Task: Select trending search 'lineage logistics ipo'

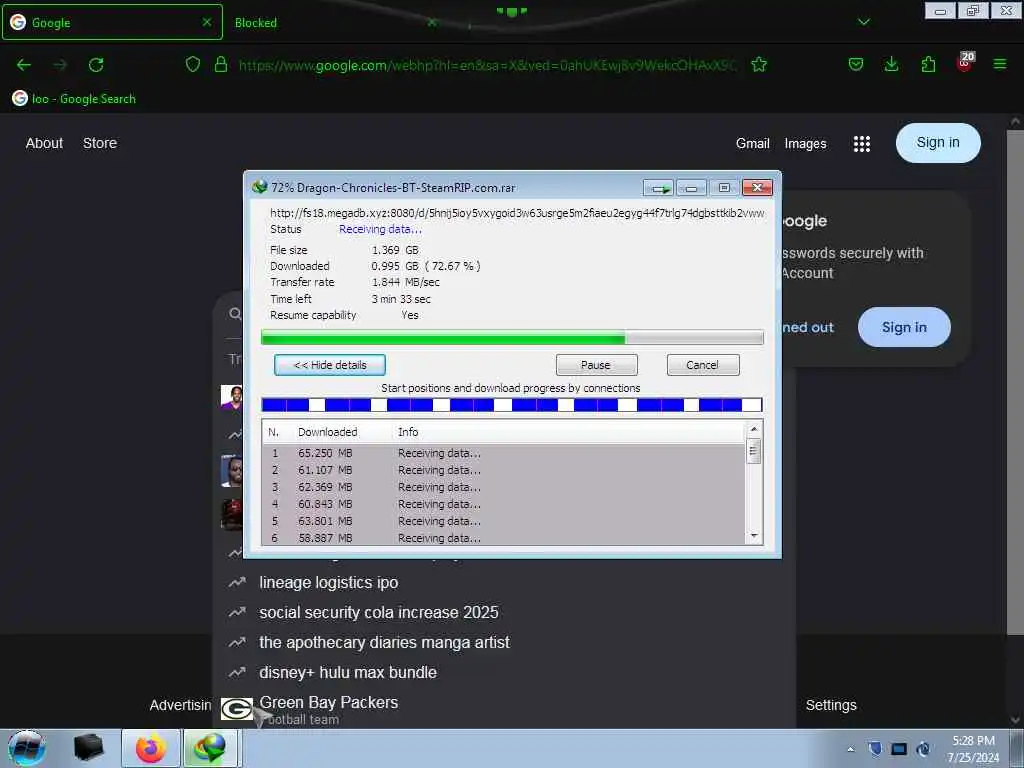Action: (x=328, y=583)
